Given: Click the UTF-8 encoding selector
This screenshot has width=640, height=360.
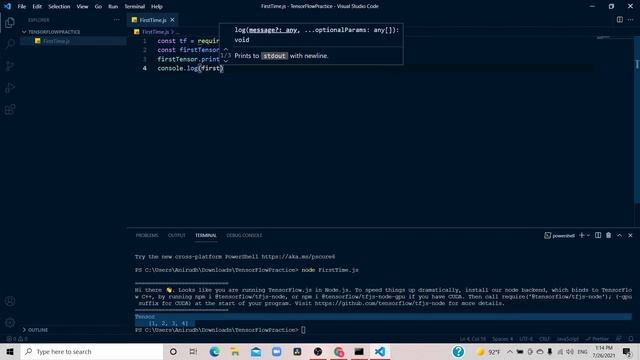Looking at the screenshot, I should tap(526, 339).
